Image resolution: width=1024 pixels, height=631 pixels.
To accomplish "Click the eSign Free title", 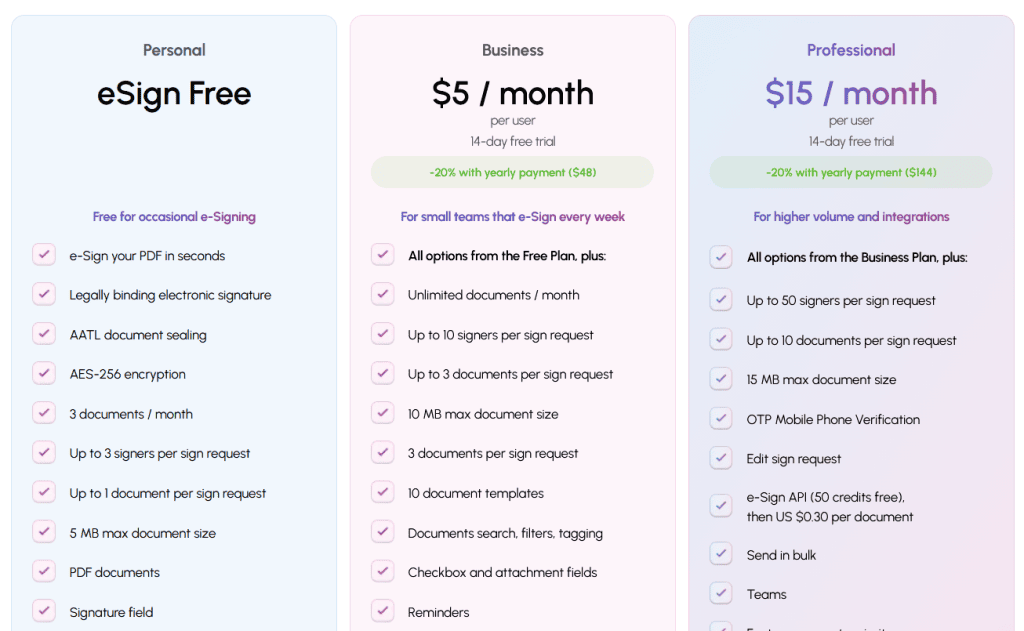I will point(174,94).
